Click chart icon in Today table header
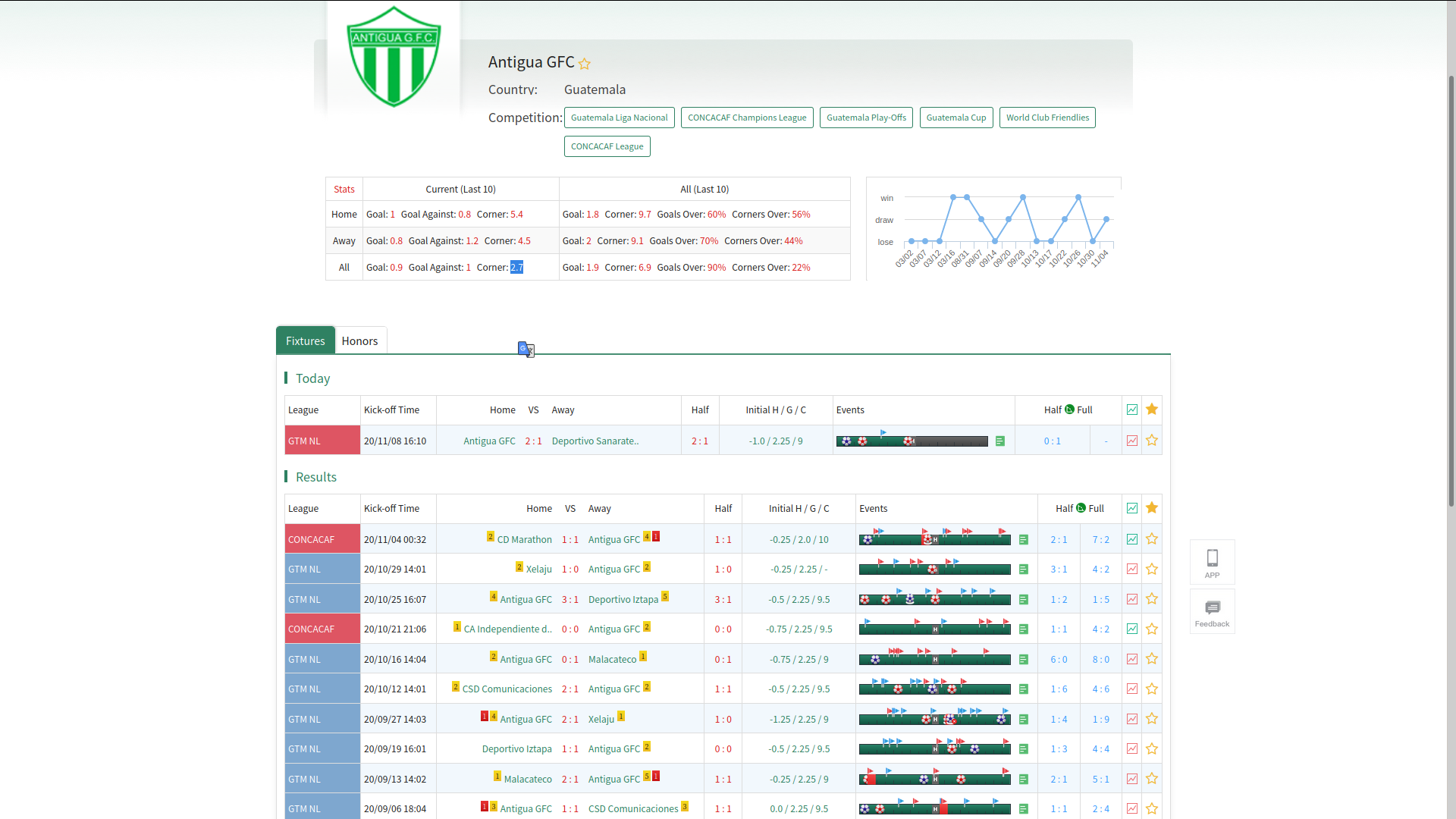1456x819 pixels. (1132, 409)
